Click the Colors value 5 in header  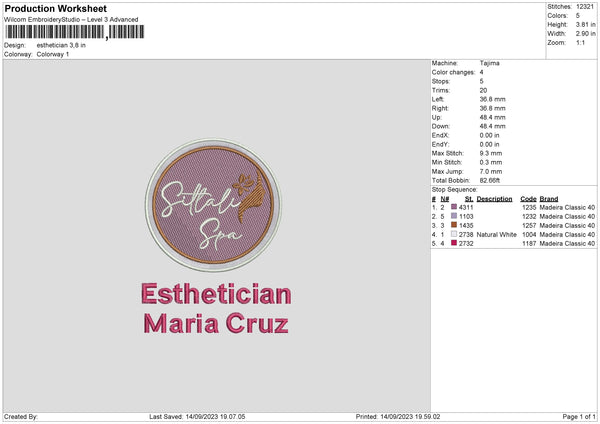coord(578,16)
